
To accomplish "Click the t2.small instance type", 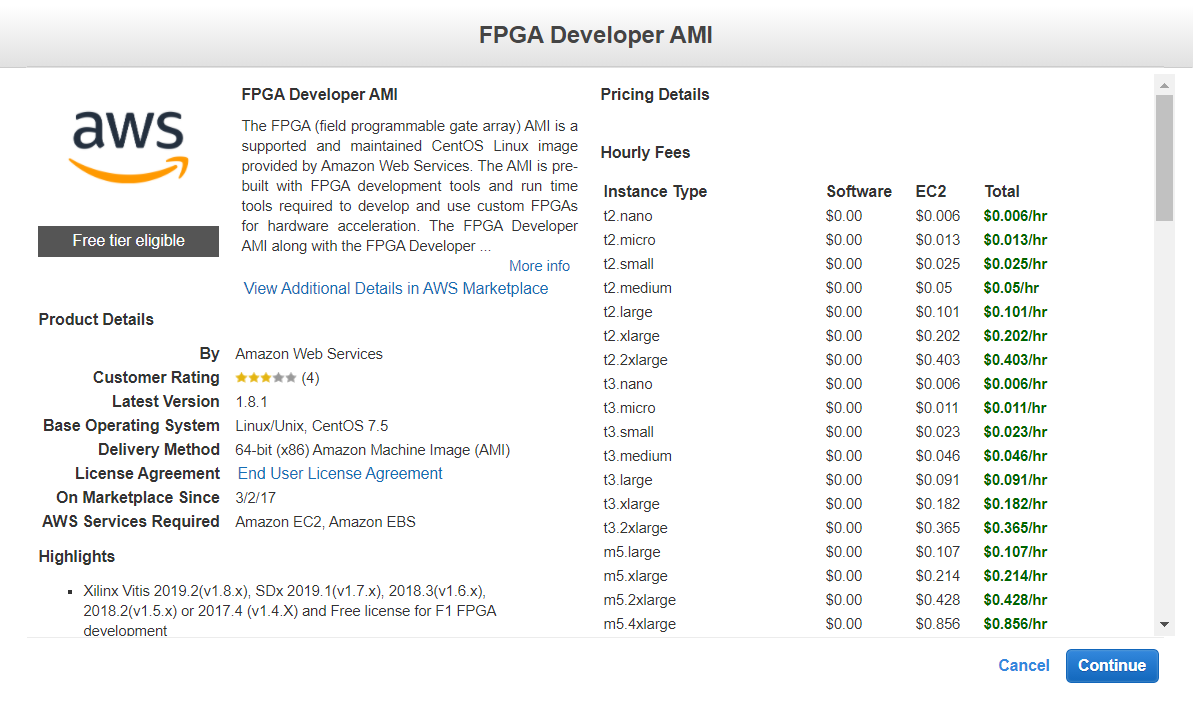I will [628, 264].
